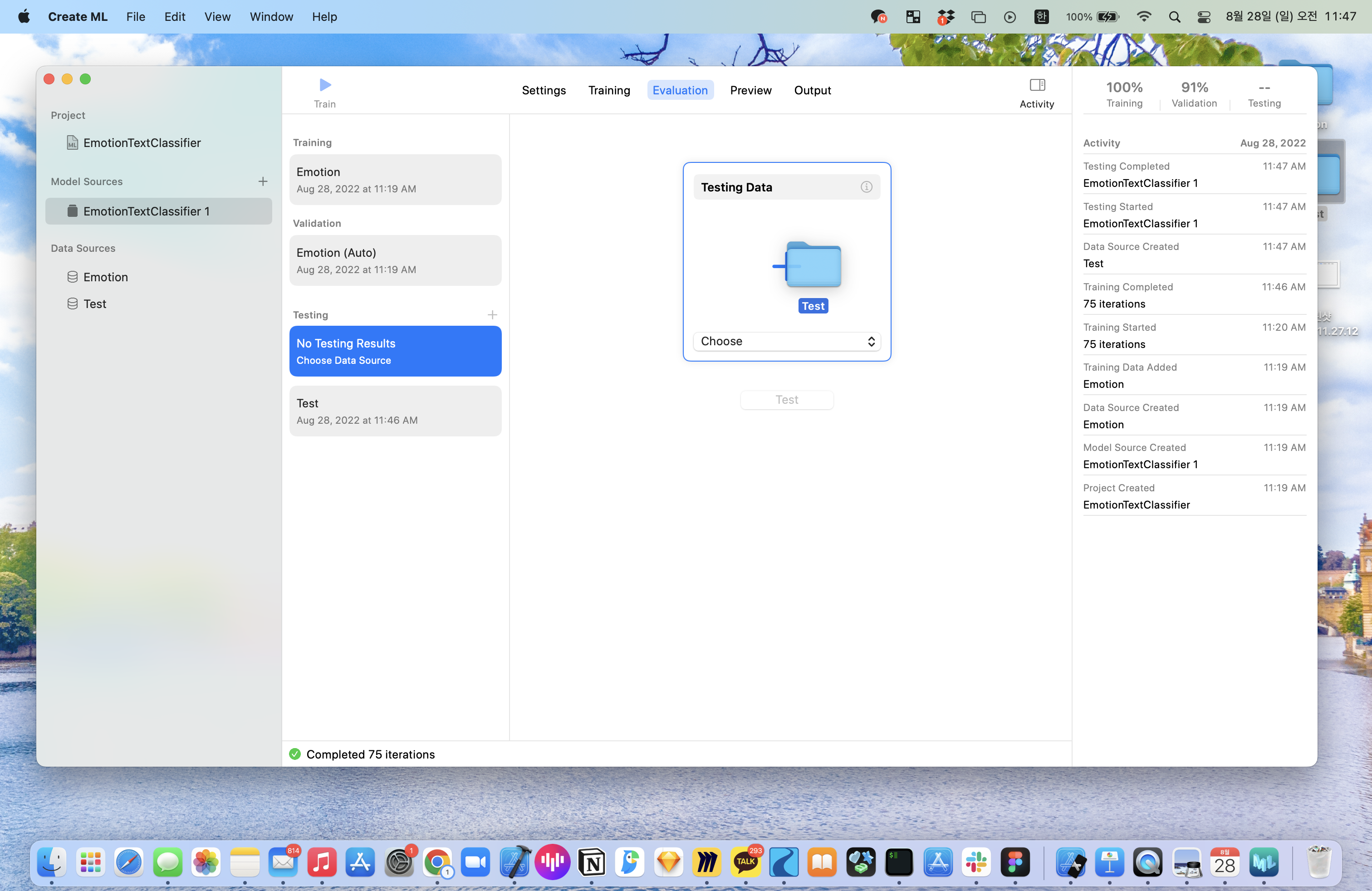Image resolution: width=1372 pixels, height=891 pixels.
Task: Open the View menu
Action: point(217,17)
